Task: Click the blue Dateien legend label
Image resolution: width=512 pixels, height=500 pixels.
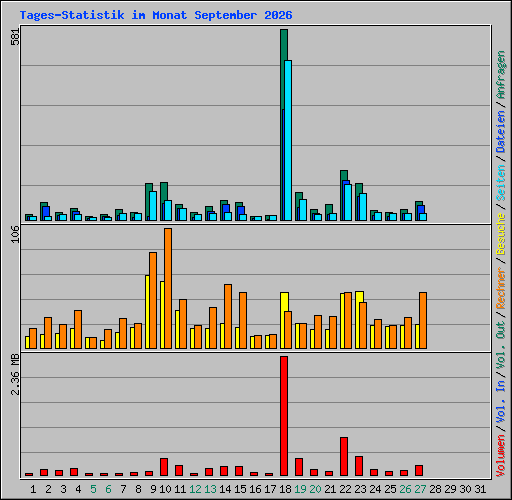Action: pos(500,132)
